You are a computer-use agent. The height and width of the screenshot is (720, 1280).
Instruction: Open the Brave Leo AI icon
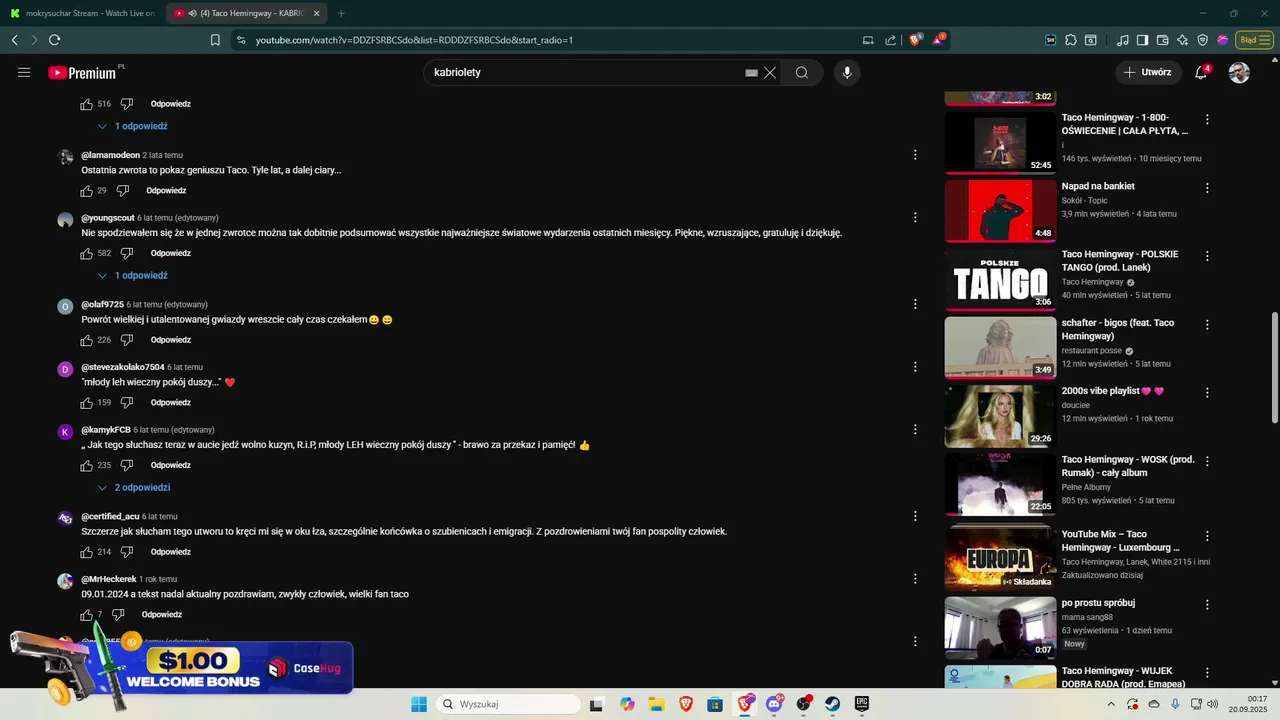click(1182, 40)
